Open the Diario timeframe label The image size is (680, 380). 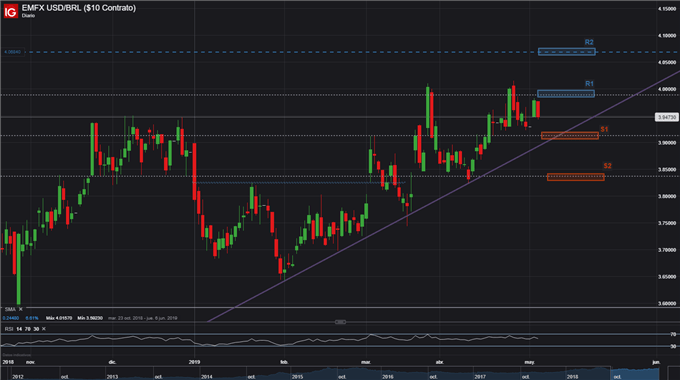click(28, 16)
